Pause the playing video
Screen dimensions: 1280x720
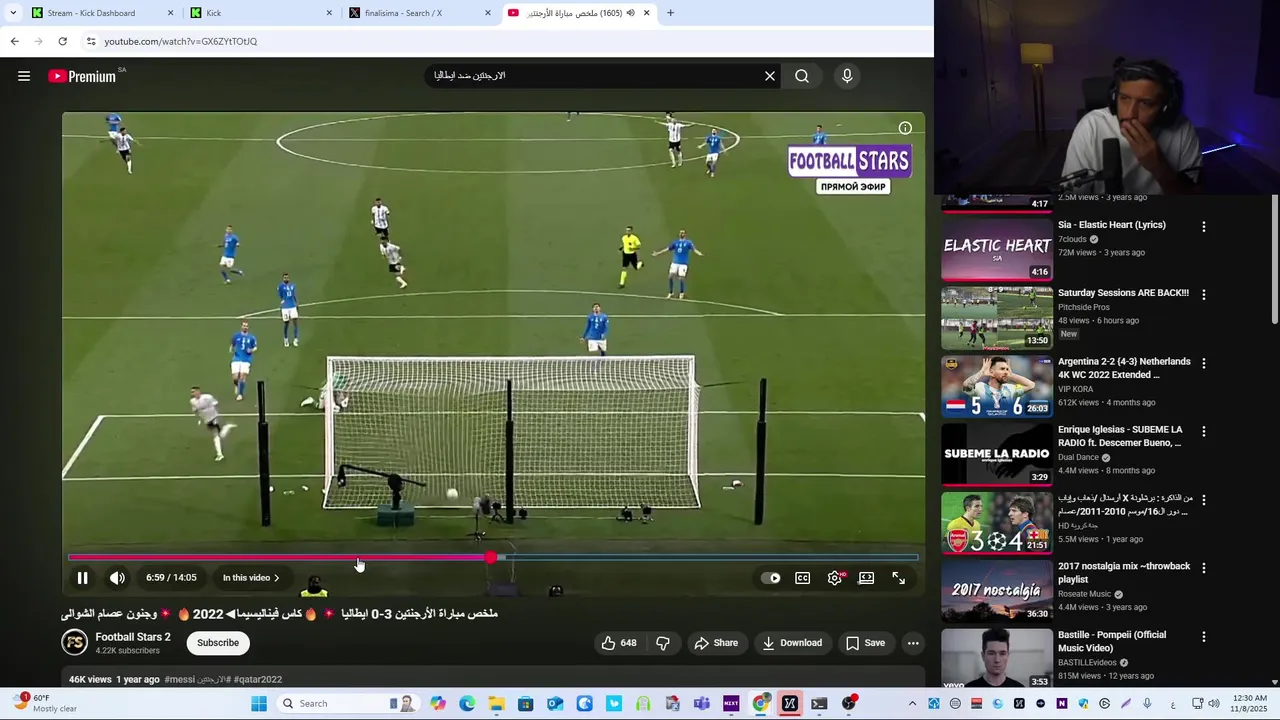pos(83,578)
